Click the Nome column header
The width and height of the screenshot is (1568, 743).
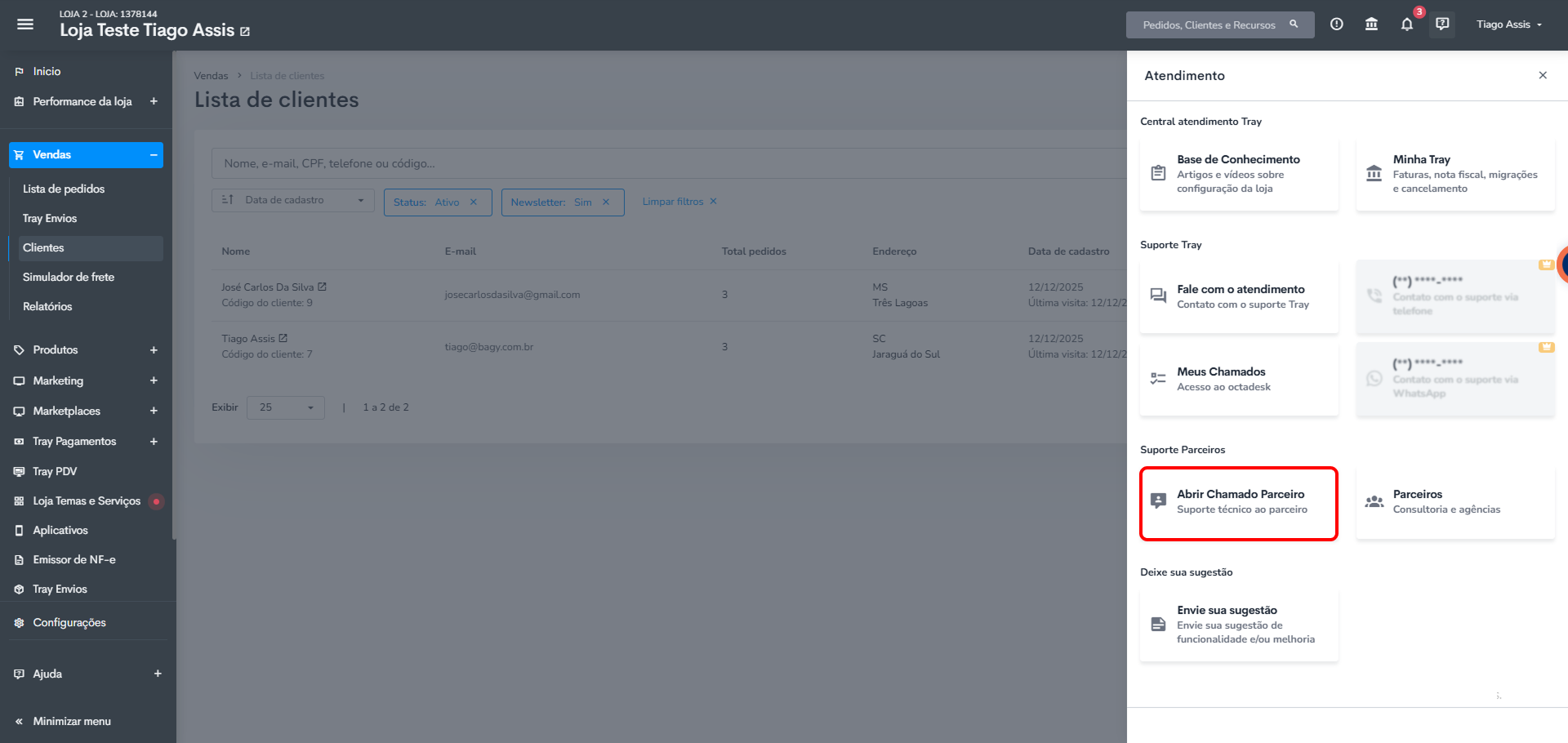tap(236, 251)
